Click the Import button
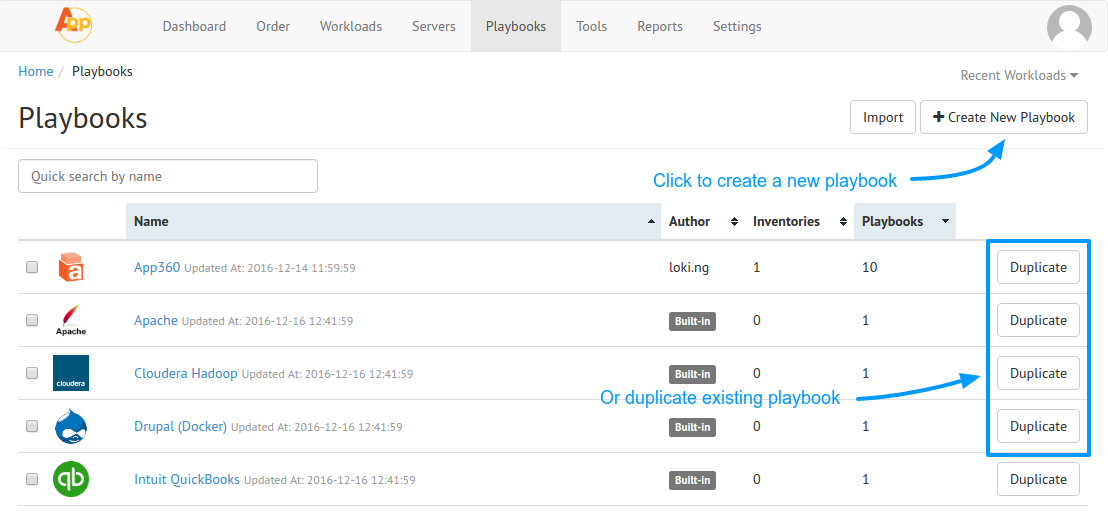Screen dimensions: 1108x511 click(883, 117)
